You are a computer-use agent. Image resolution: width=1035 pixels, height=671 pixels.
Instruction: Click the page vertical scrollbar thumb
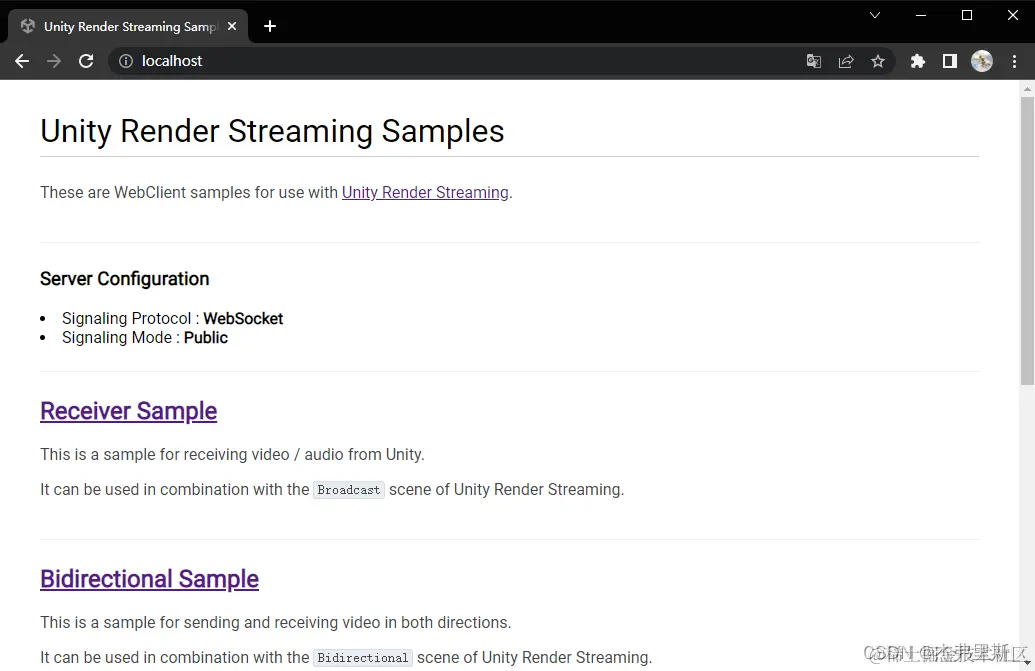tap(1027, 241)
